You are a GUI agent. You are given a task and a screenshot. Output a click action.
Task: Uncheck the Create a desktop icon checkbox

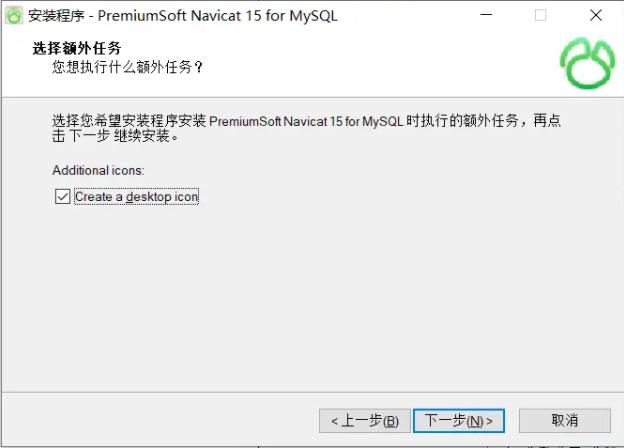tap(62, 197)
